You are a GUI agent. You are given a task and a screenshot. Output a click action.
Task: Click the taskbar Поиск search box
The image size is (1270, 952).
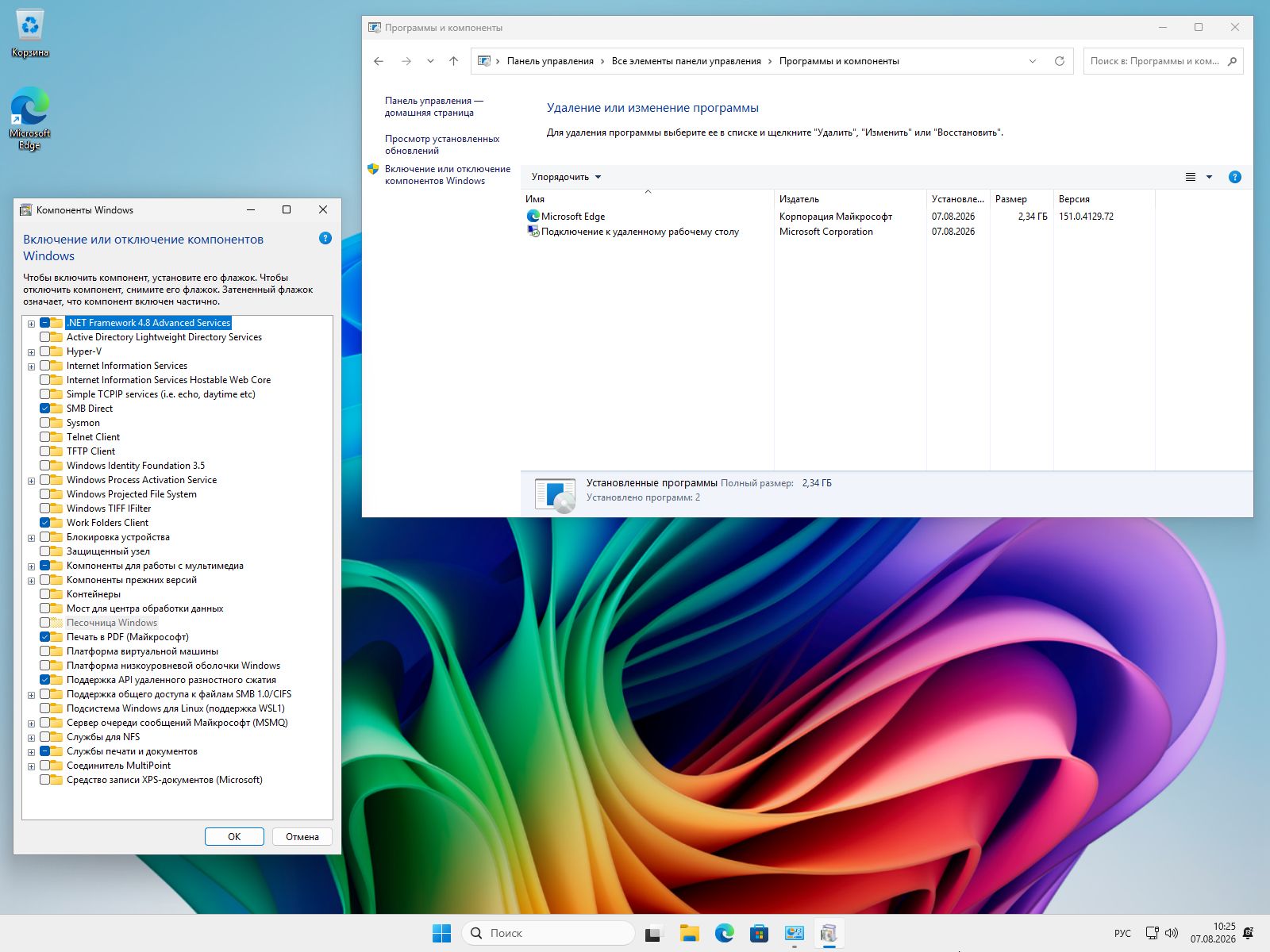[x=548, y=933]
